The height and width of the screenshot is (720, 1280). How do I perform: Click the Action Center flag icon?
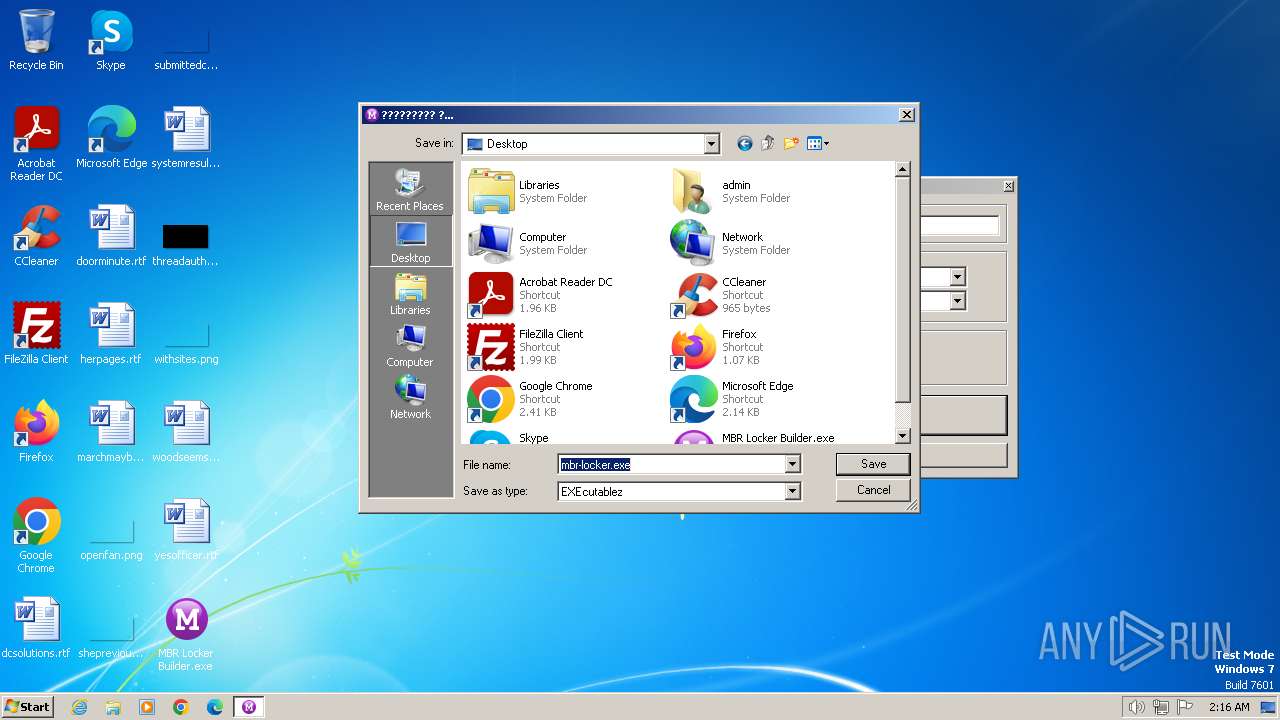click(1185, 707)
